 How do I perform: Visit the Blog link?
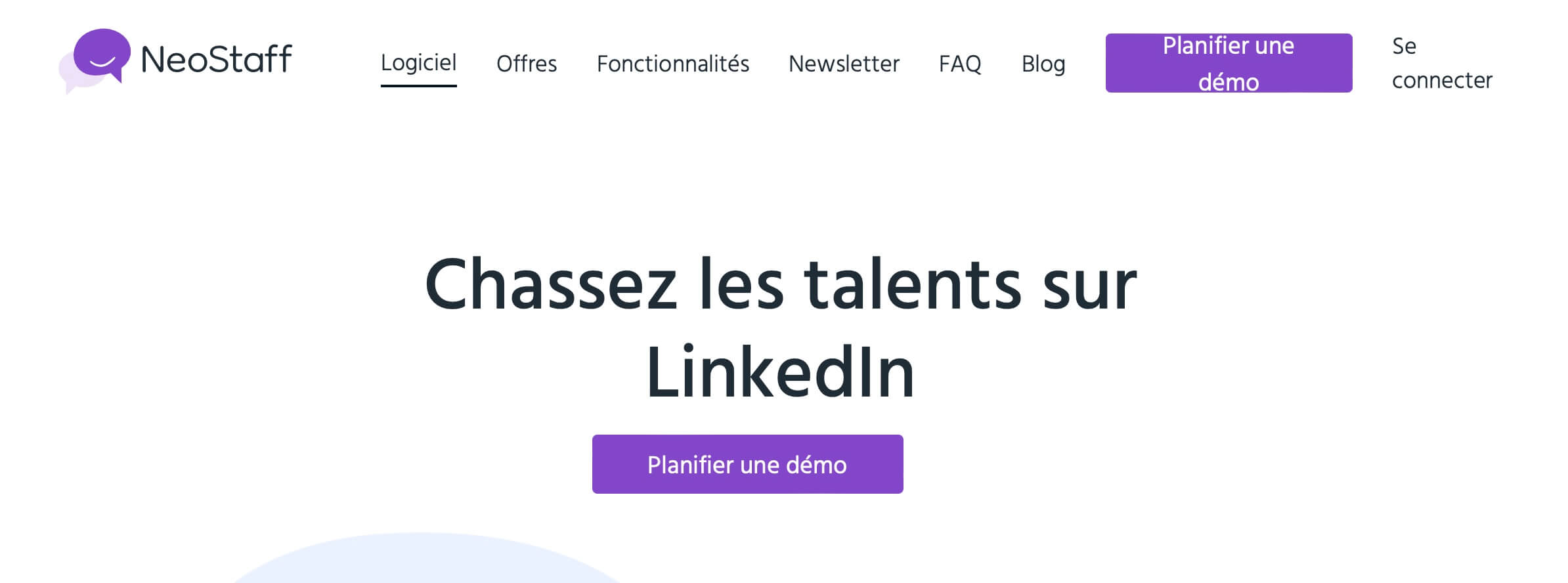(1043, 64)
